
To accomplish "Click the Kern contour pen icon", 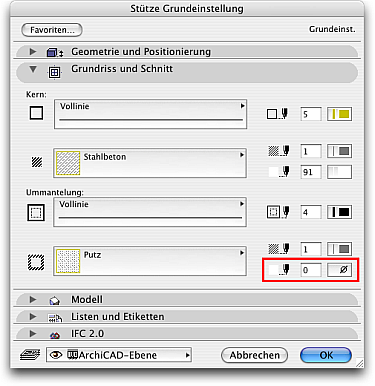I will point(277,114).
